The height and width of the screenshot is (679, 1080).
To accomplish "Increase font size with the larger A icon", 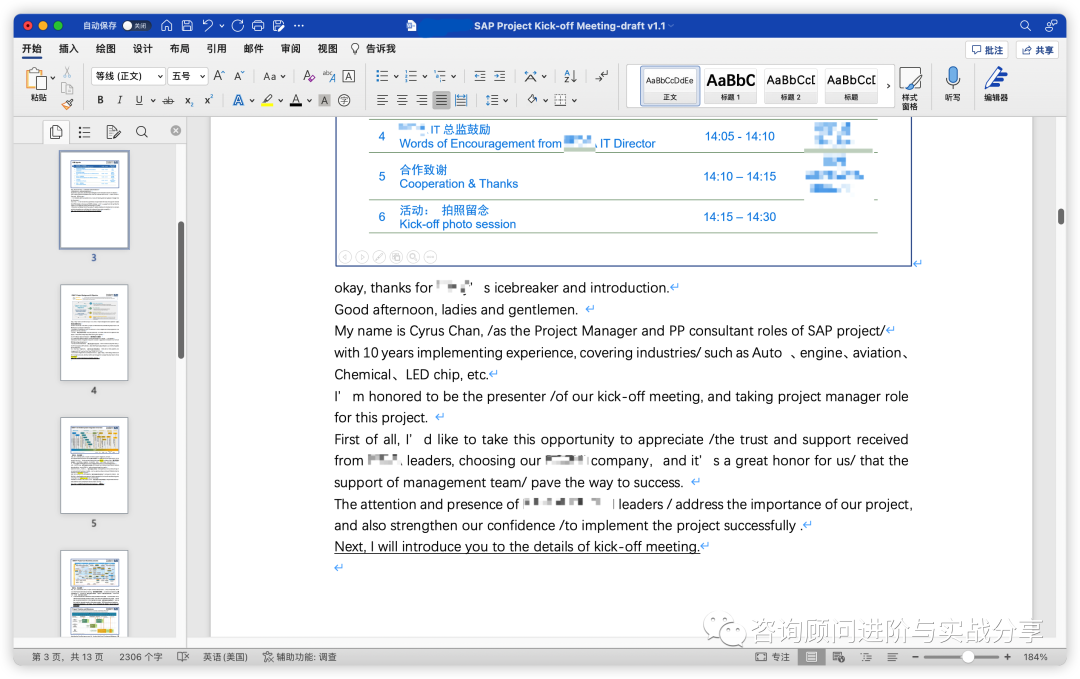I will coord(219,76).
